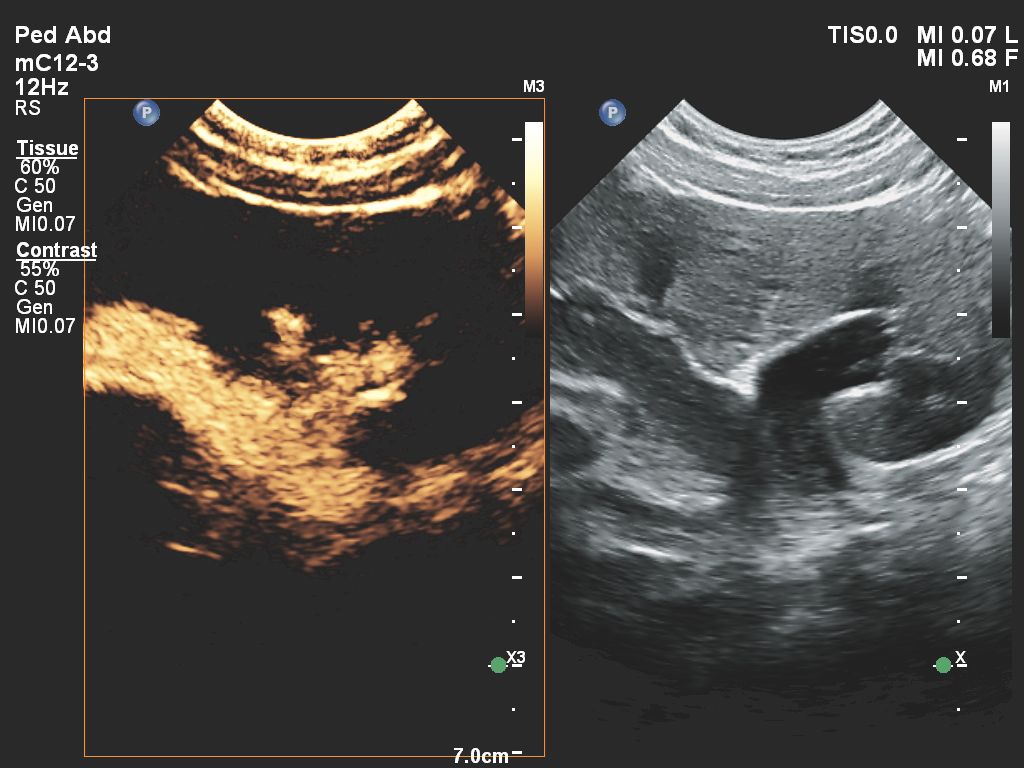Click the X focal marker on right scale

point(960,657)
